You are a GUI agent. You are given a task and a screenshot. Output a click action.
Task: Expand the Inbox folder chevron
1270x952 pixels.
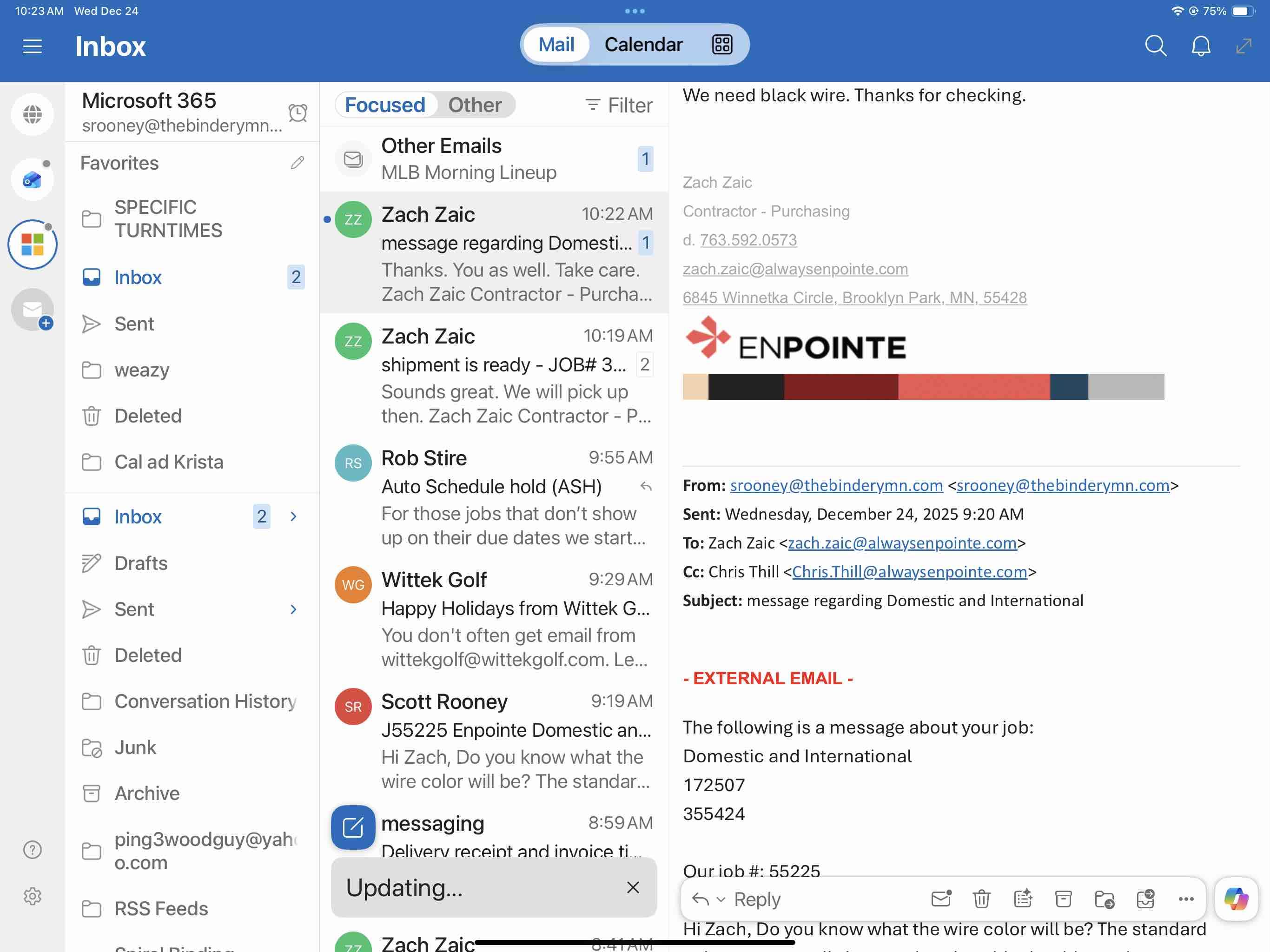point(293,516)
